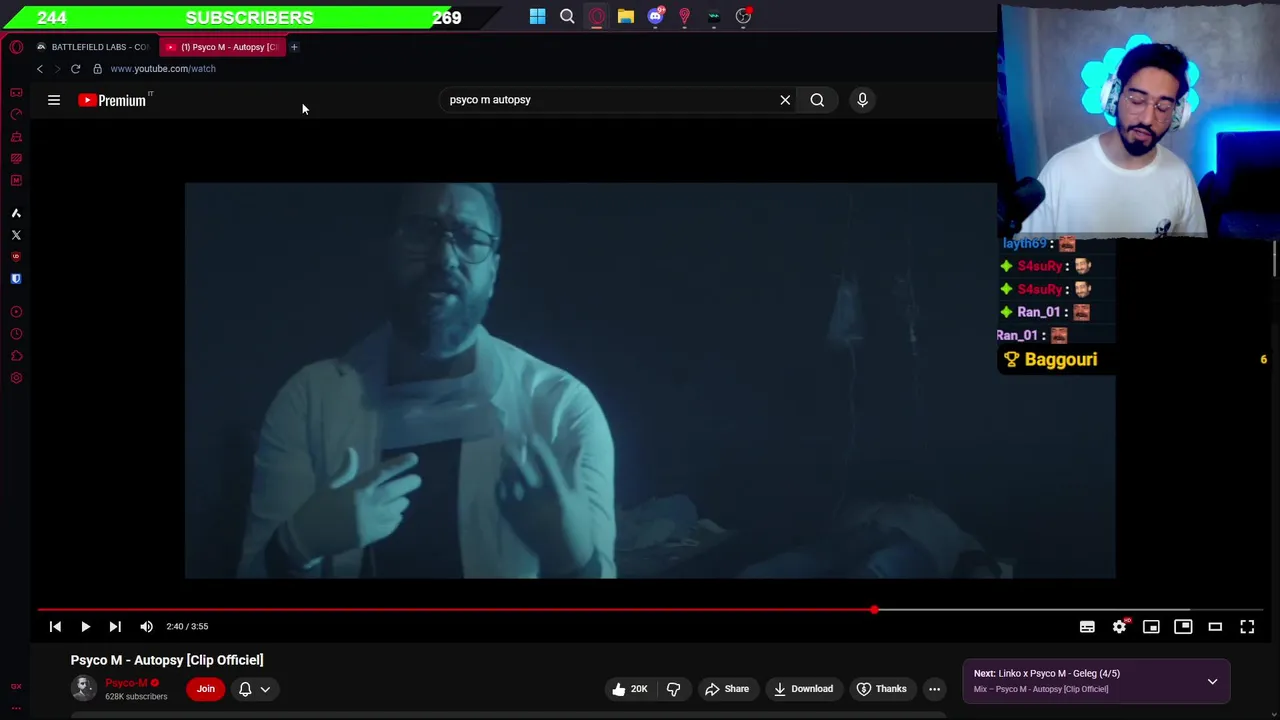
Task: View site info lock icon
Action: (x=97, y=69)
